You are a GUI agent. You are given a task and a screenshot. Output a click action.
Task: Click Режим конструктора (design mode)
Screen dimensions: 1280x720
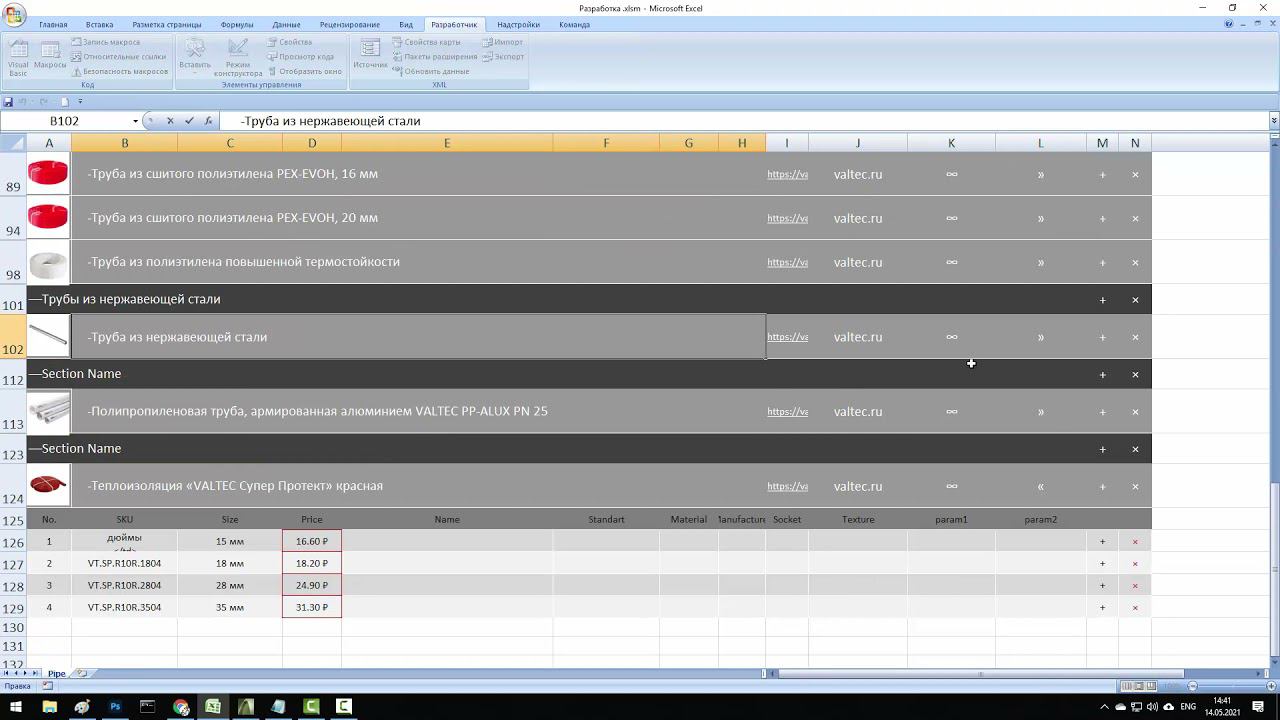(x=237, y=58)
